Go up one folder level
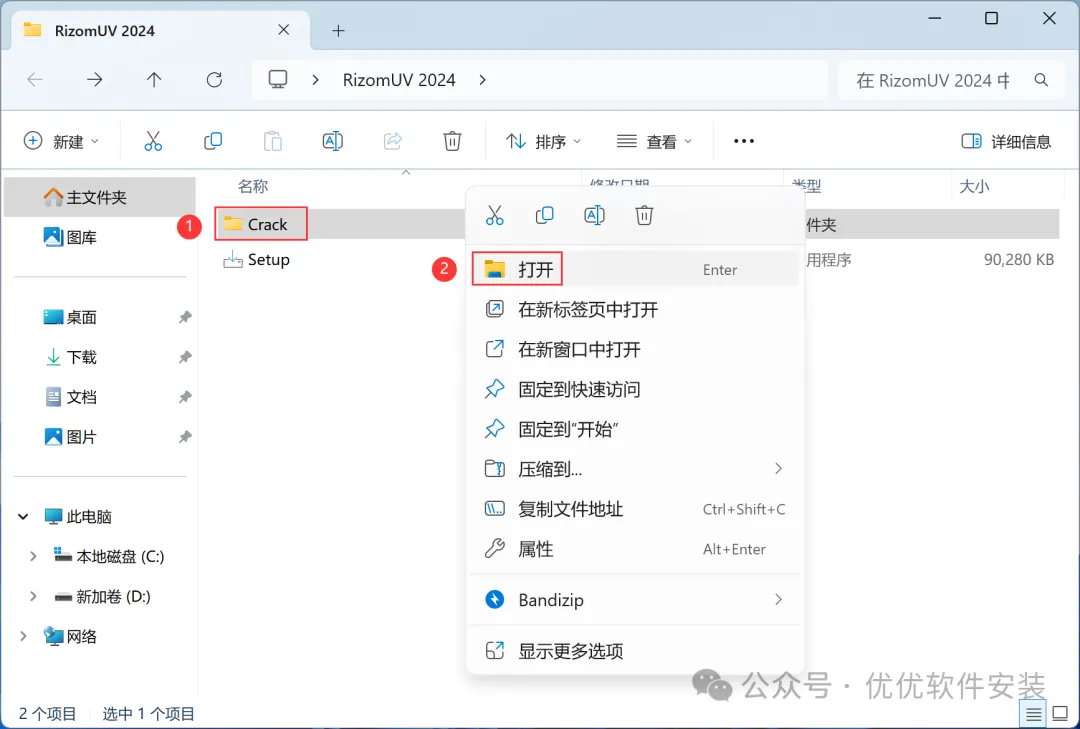The height and width of the screenshot is (729, 1080). point(154,80)
